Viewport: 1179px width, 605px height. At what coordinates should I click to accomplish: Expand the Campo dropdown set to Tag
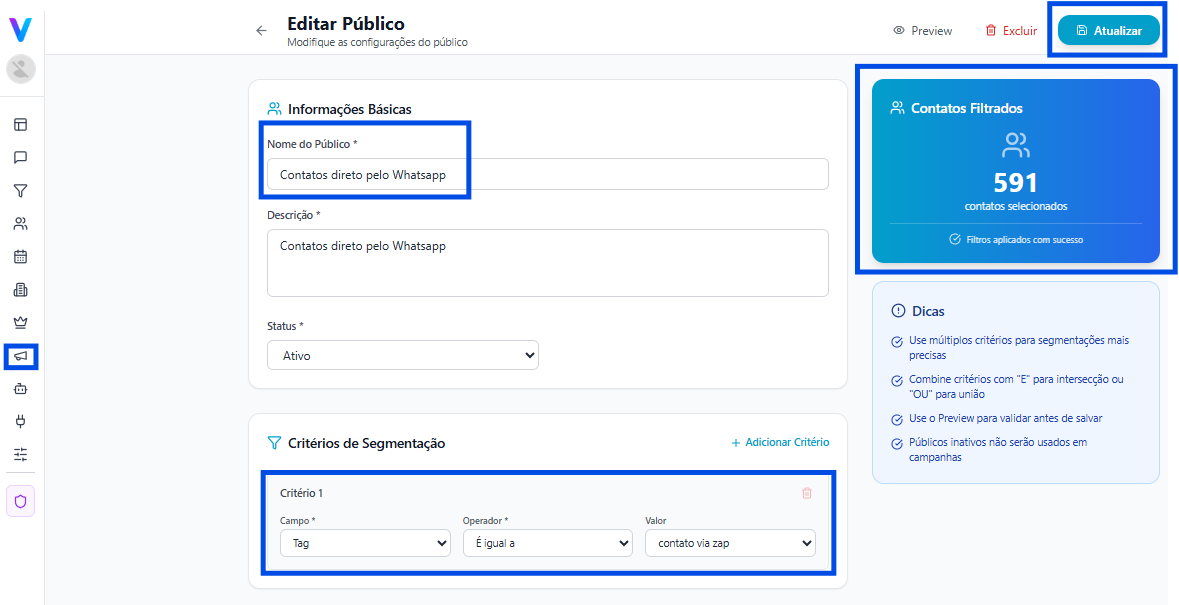pyautogui.click(x=365, y=543)
